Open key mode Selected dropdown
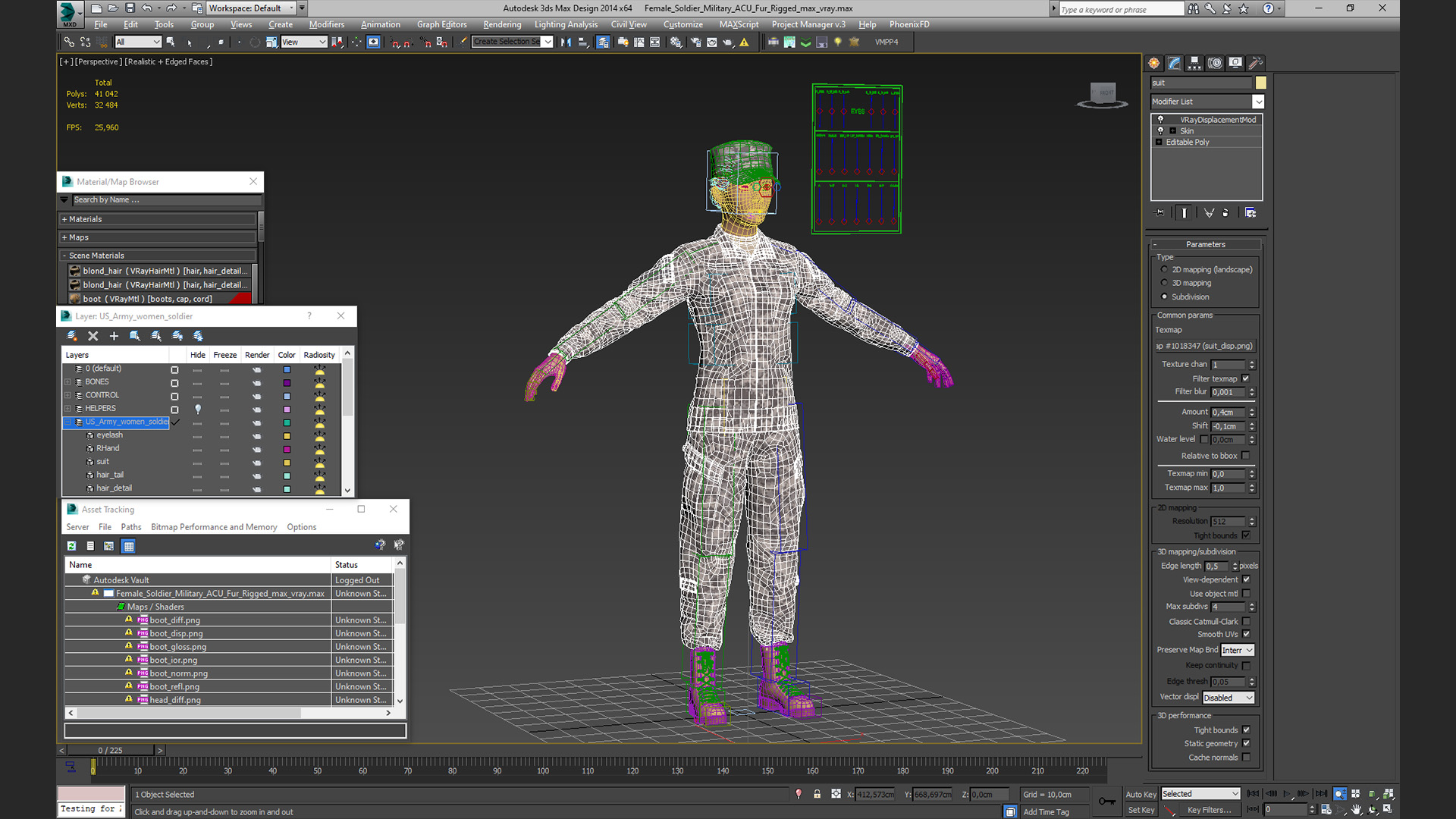The image size is (1456, 819). click(x=1200, y=794)
